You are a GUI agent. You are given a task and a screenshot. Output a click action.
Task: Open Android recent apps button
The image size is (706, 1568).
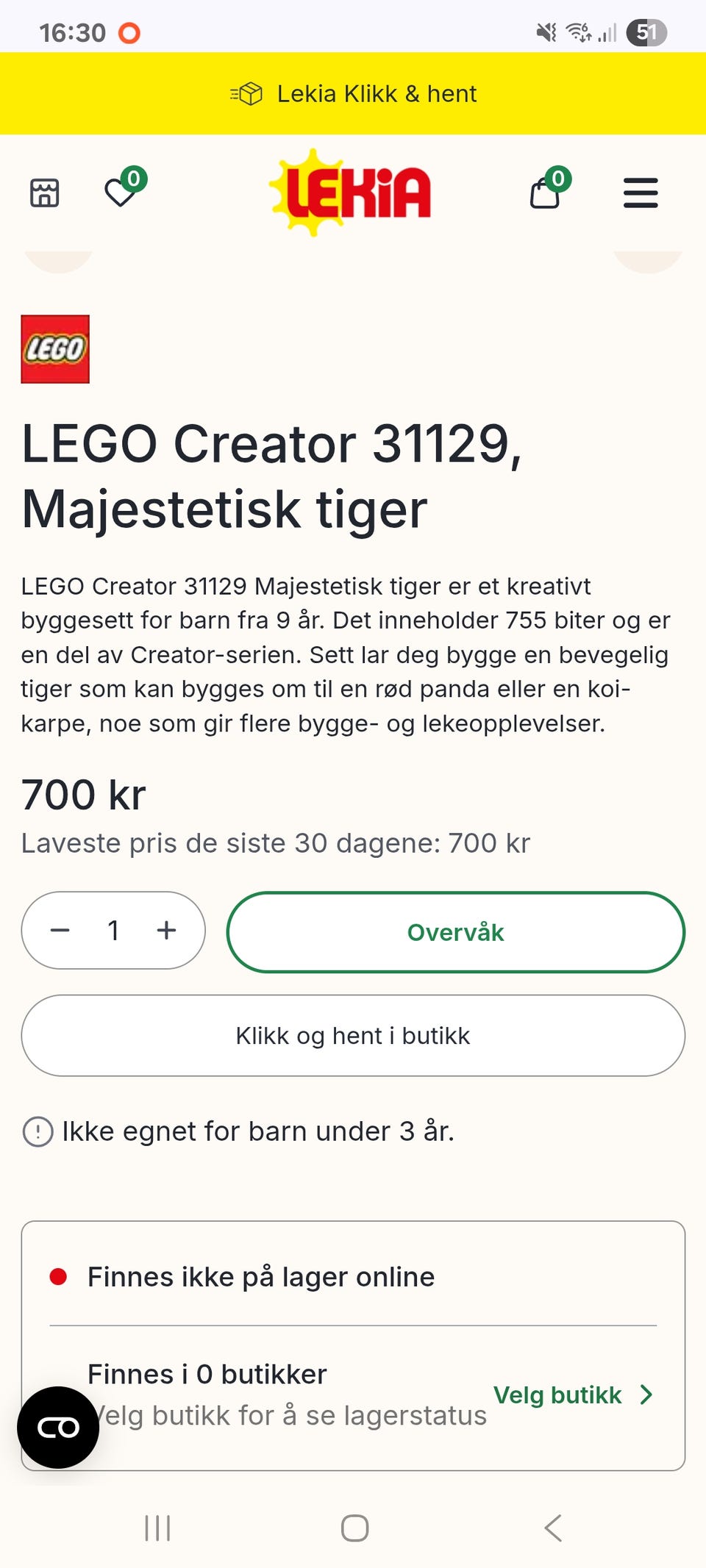pos(157,1528)
